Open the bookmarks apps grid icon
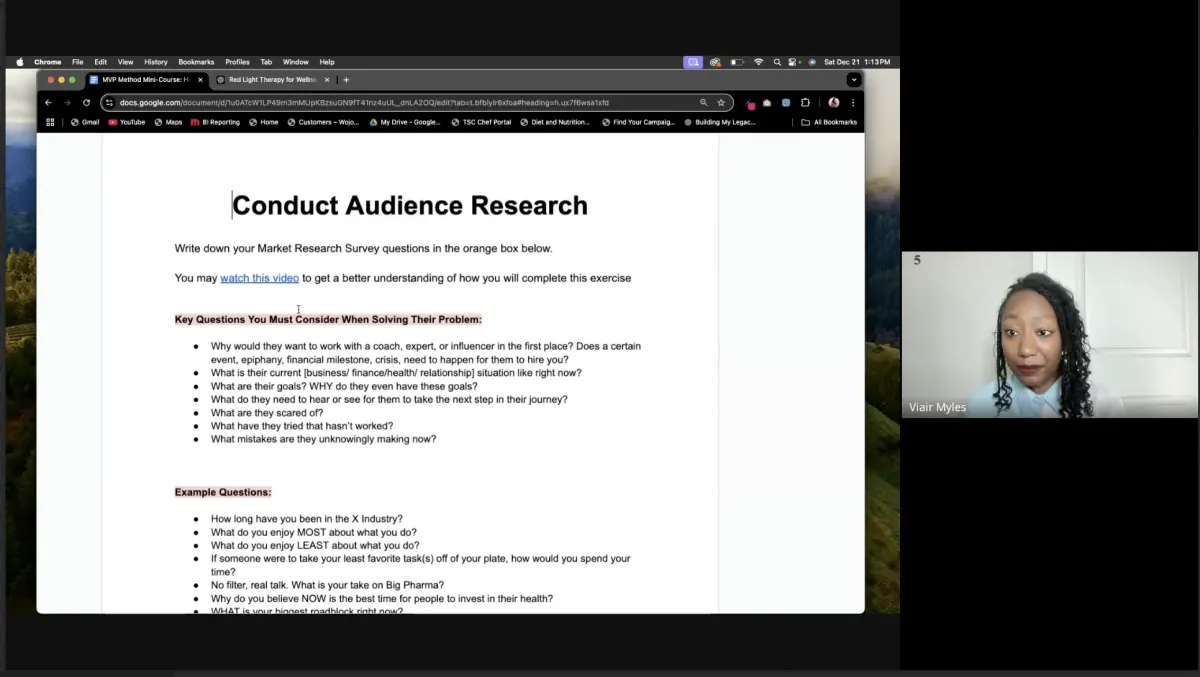The width and height of the screenshot is (1200, 677). (x=51, y=122)
